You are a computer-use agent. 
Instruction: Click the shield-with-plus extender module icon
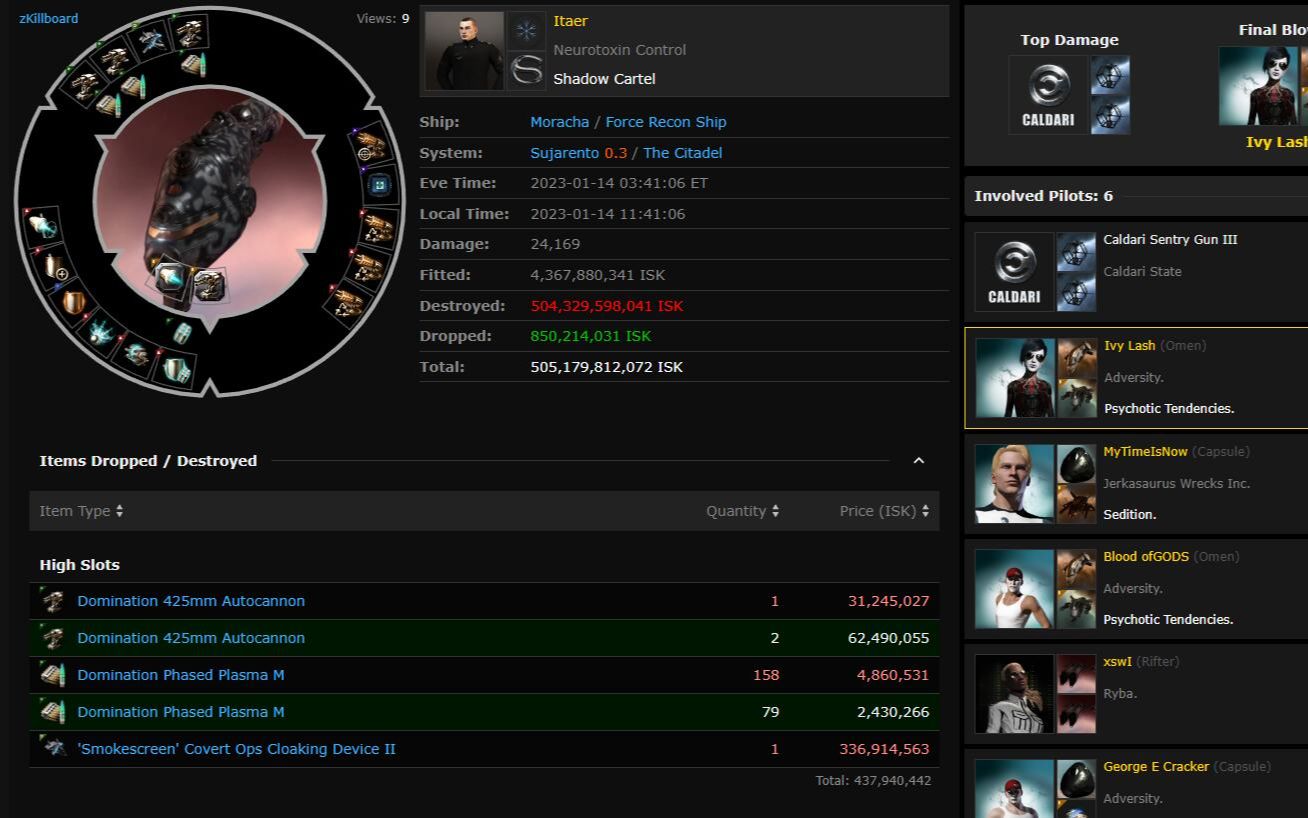[x=55, y=267]
